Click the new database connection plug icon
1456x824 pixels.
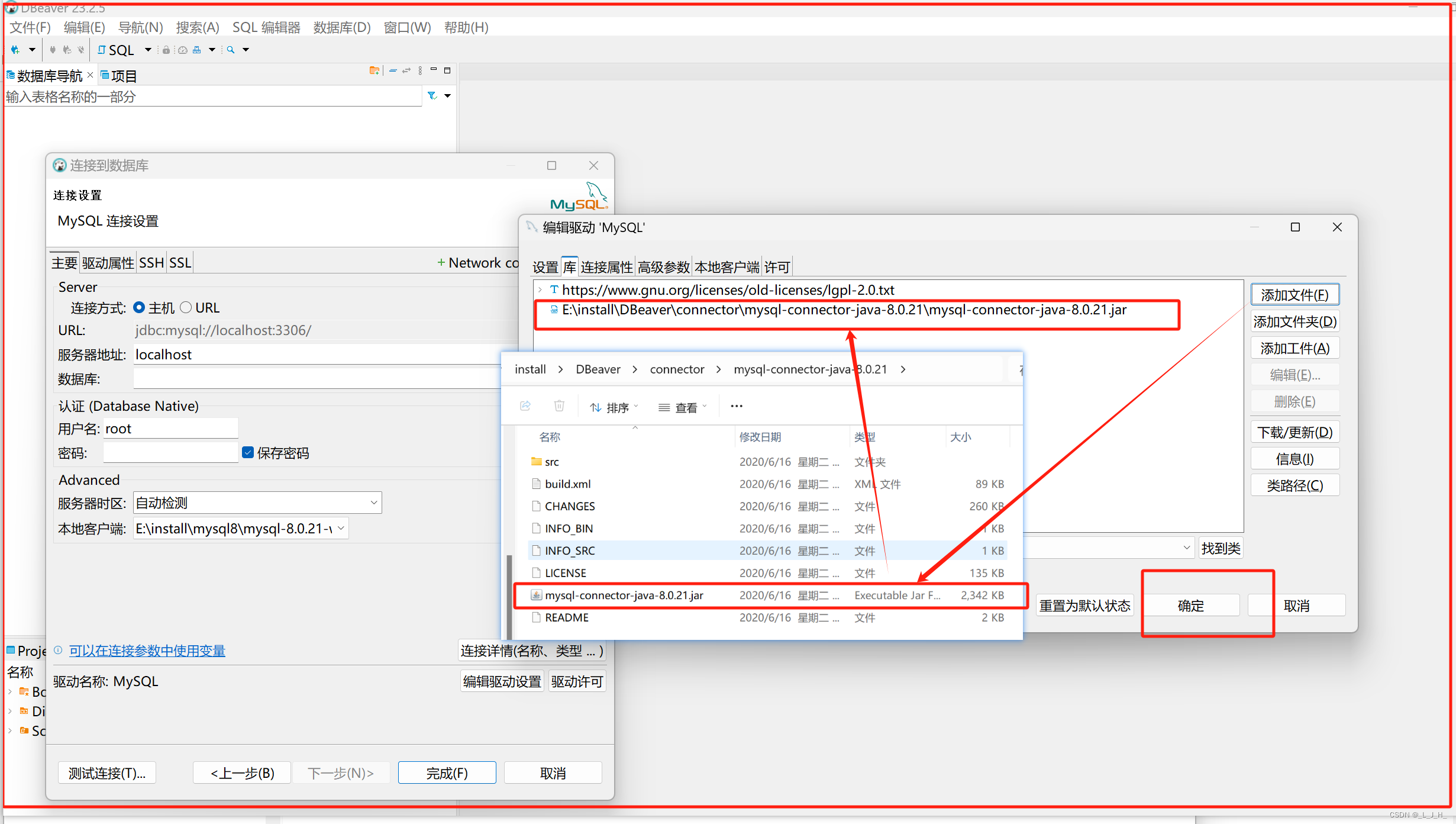pyautogui.click(x=15, y=50)
